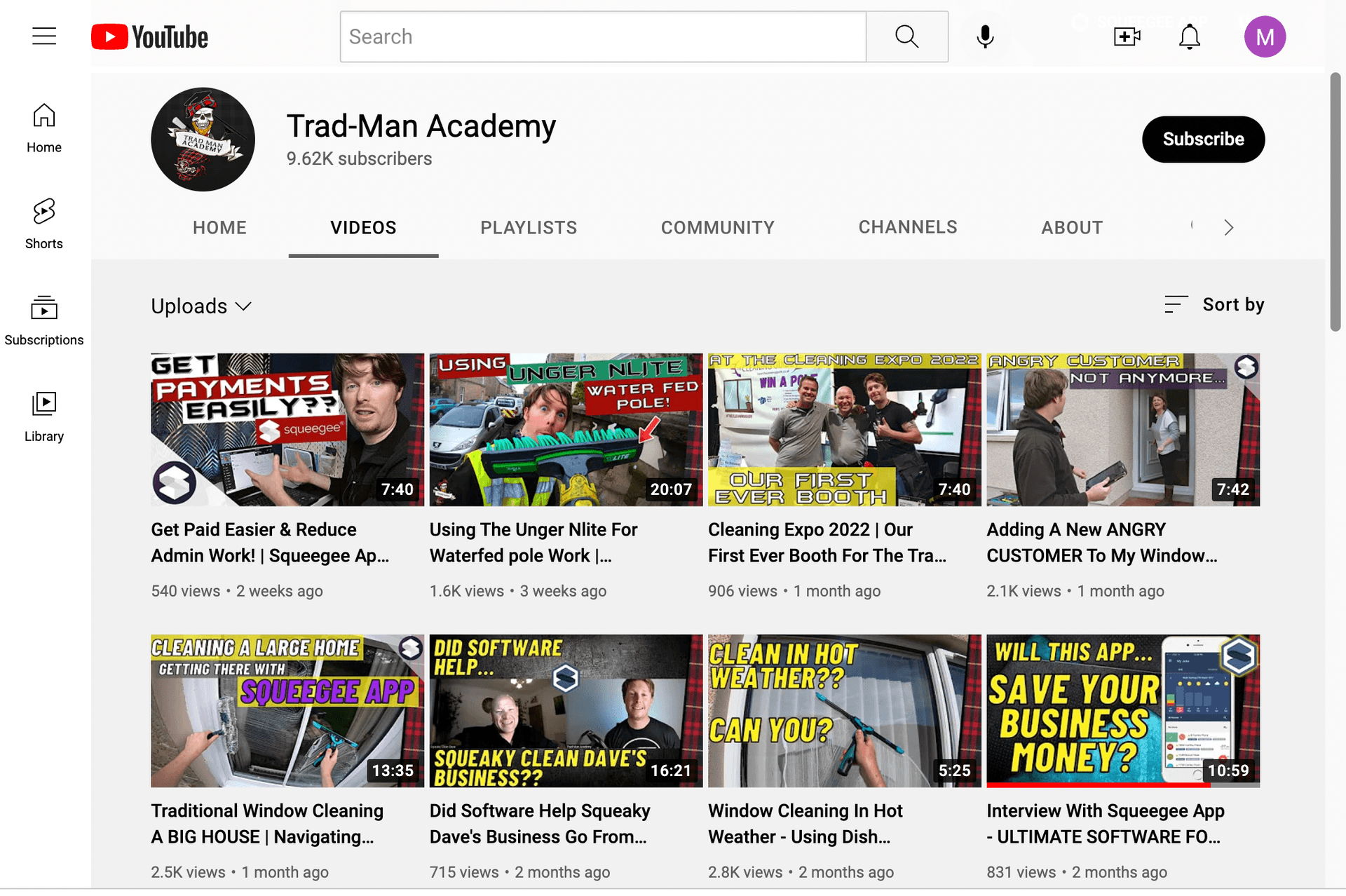Switch to the HOME tab

220,227
